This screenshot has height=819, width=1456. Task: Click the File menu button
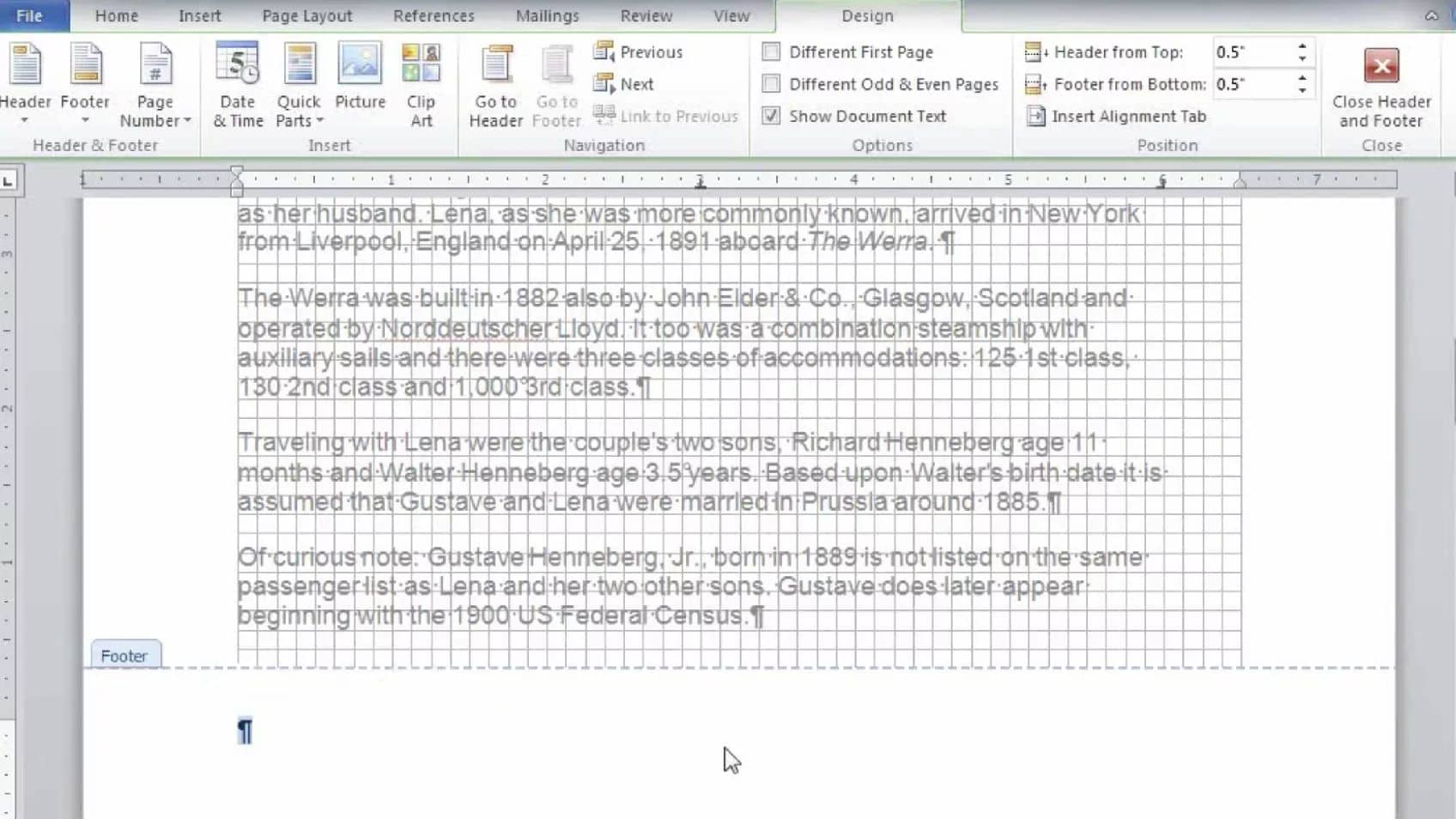click(x=30, y=15)
